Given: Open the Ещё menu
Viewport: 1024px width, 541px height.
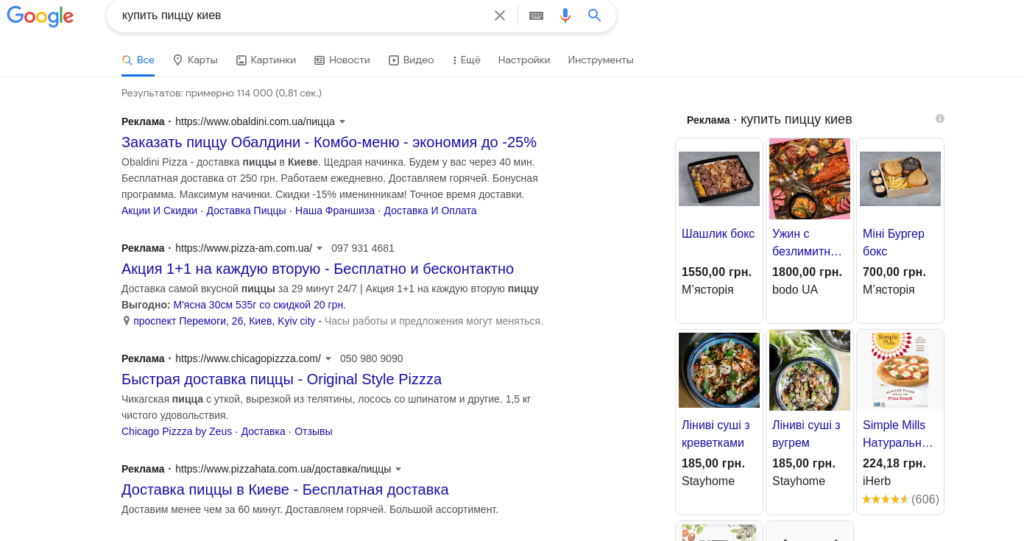Looking at the screenshot, I should click(x=466, y=60).
